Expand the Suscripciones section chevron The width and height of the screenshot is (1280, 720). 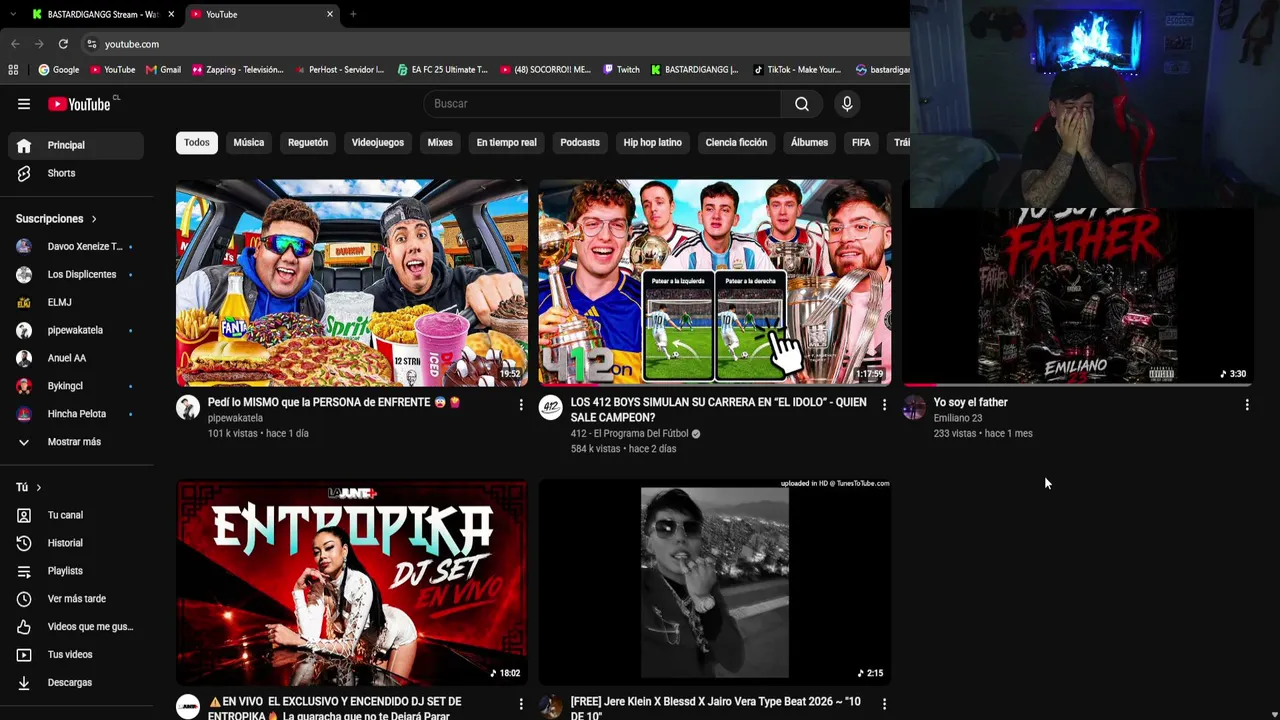coord(94,219)
